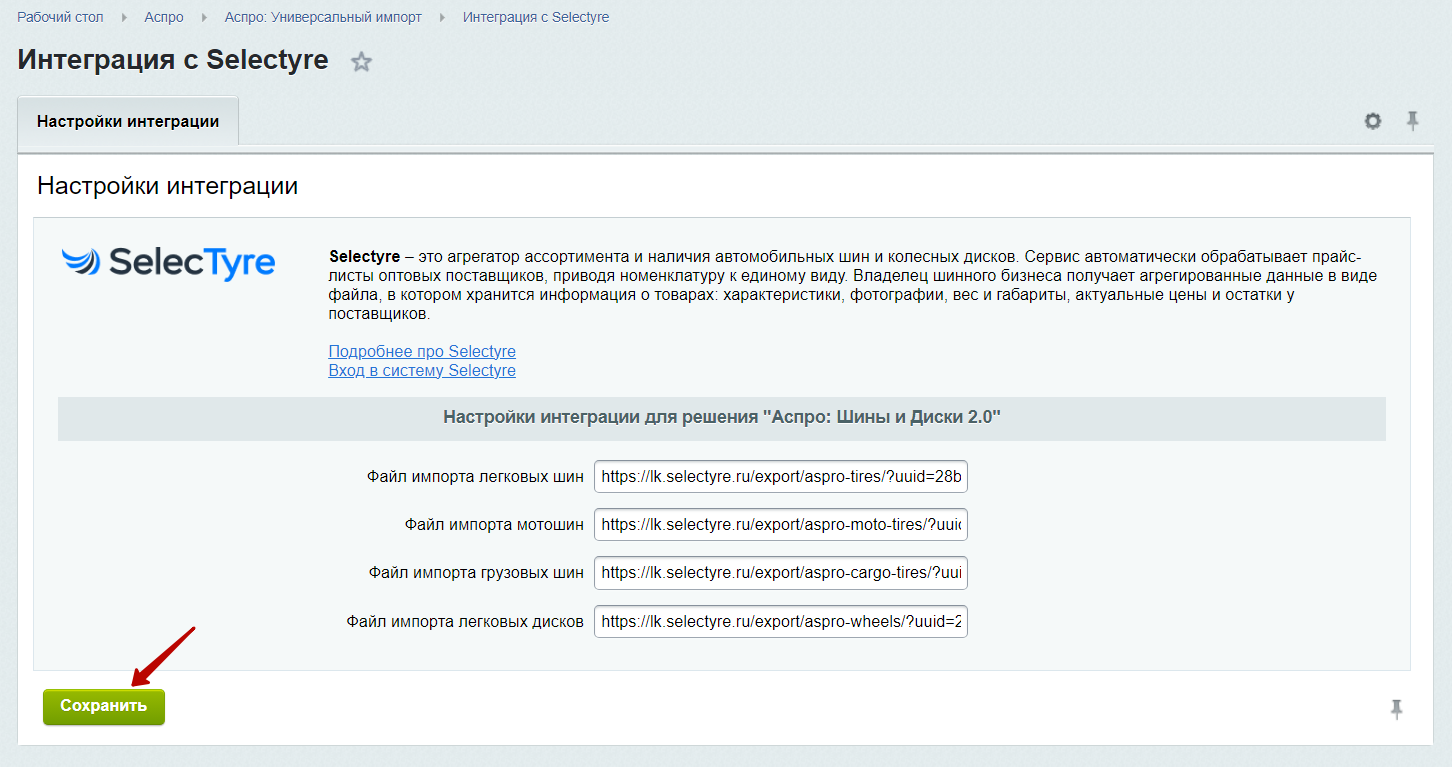Expand breadcrumb arrow after Универсальный импорт
1452x767 pixels.
point(442,17)
